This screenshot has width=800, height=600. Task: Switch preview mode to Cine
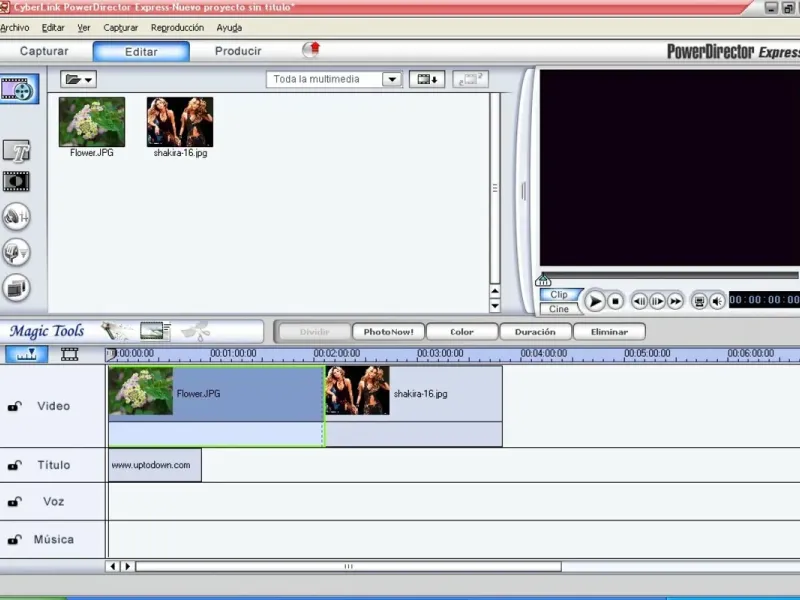(559, 309)
